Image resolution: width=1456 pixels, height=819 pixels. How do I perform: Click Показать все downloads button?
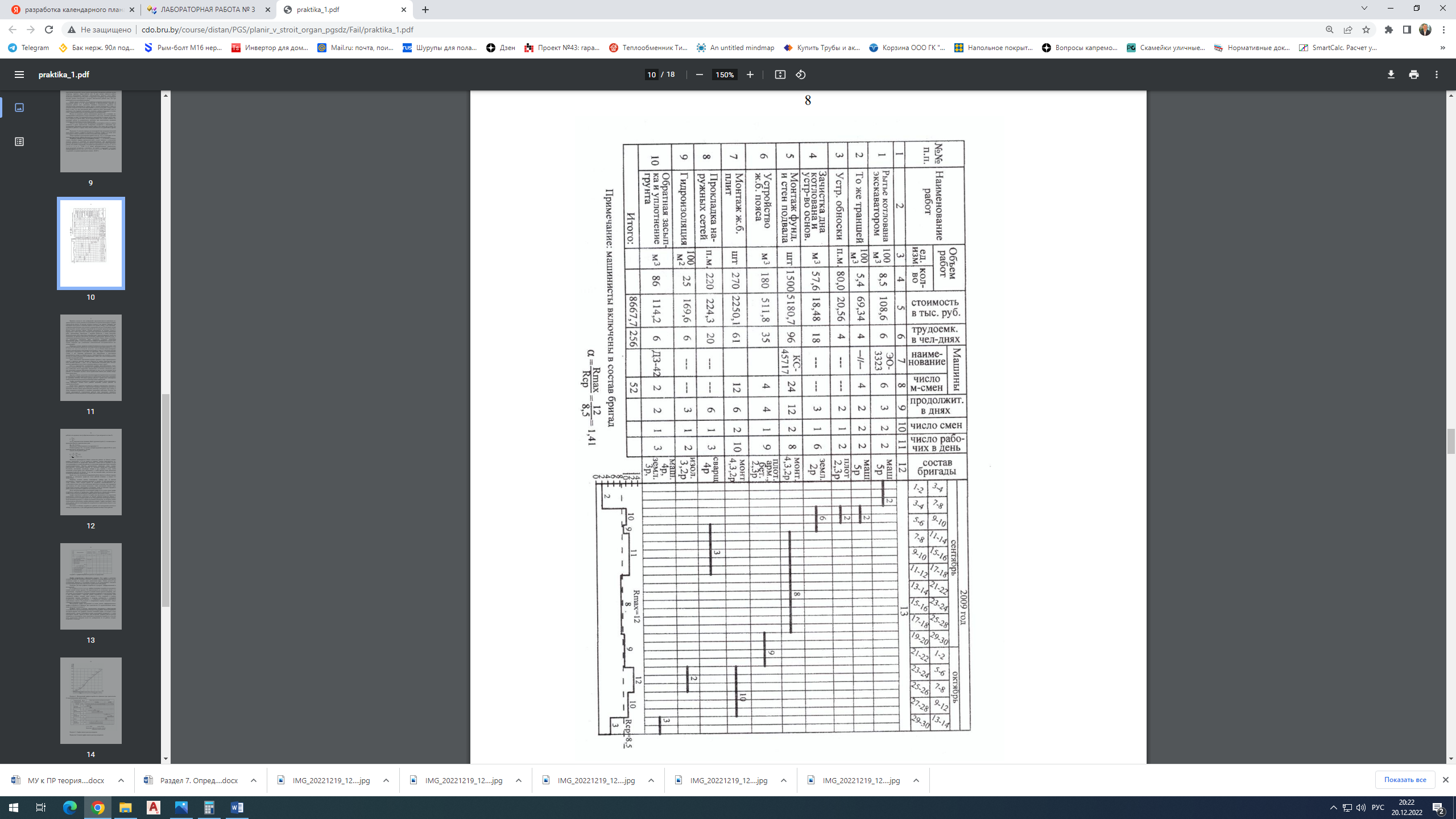click(1405, 780)
